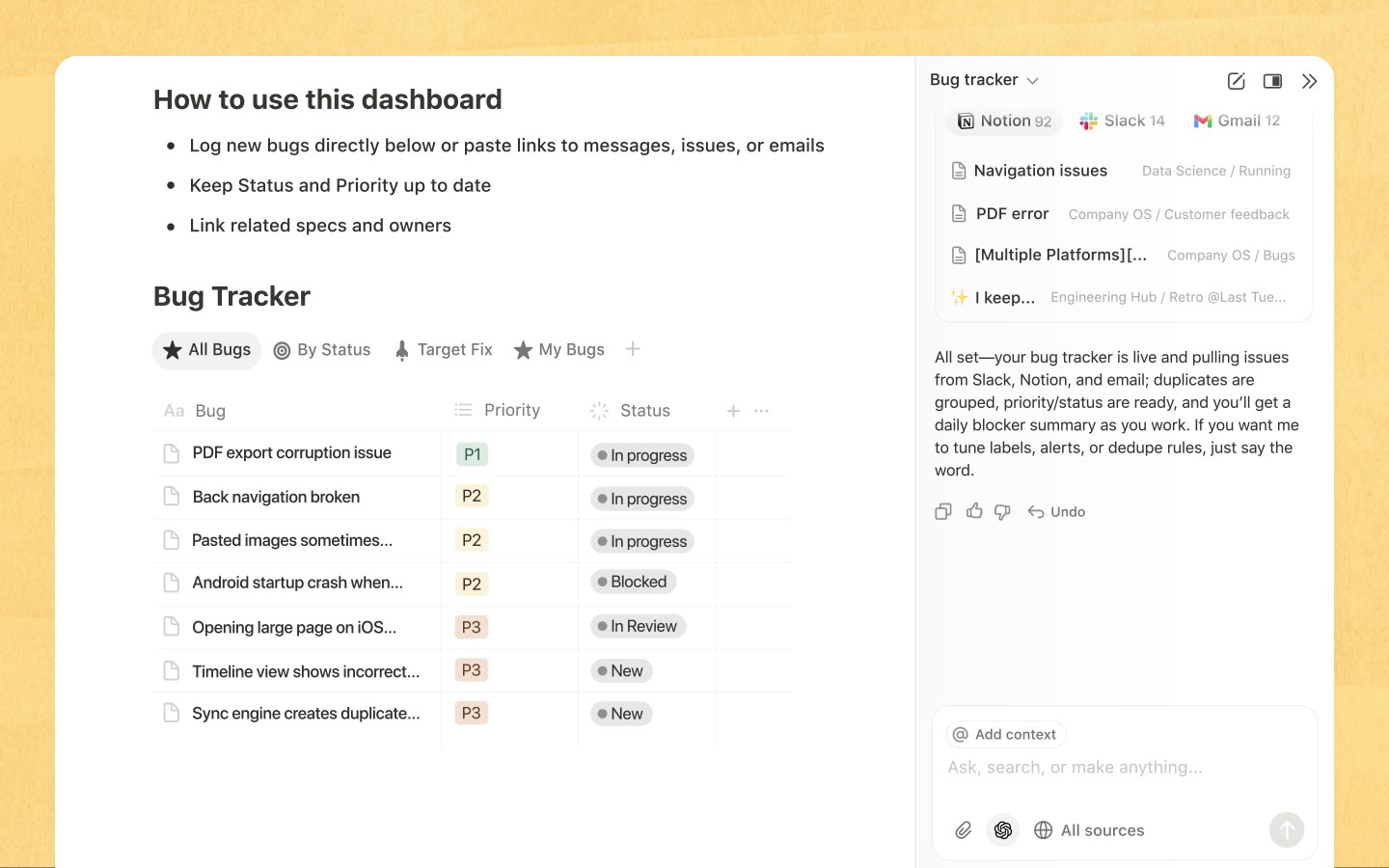
Task: Choose the AI model icon
Action: [x=1003, y=830]
